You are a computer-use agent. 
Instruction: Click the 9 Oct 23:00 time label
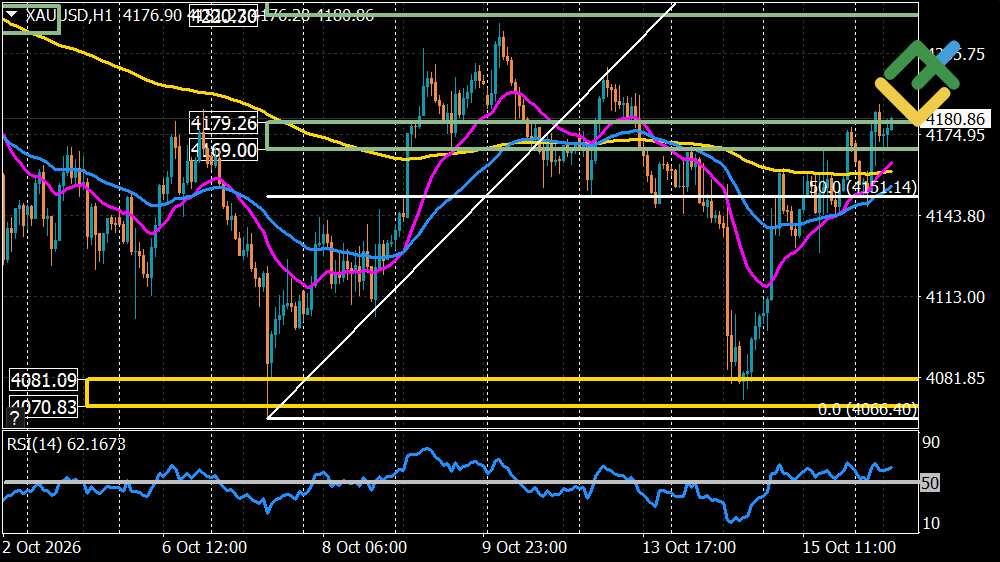click(524, 547)
